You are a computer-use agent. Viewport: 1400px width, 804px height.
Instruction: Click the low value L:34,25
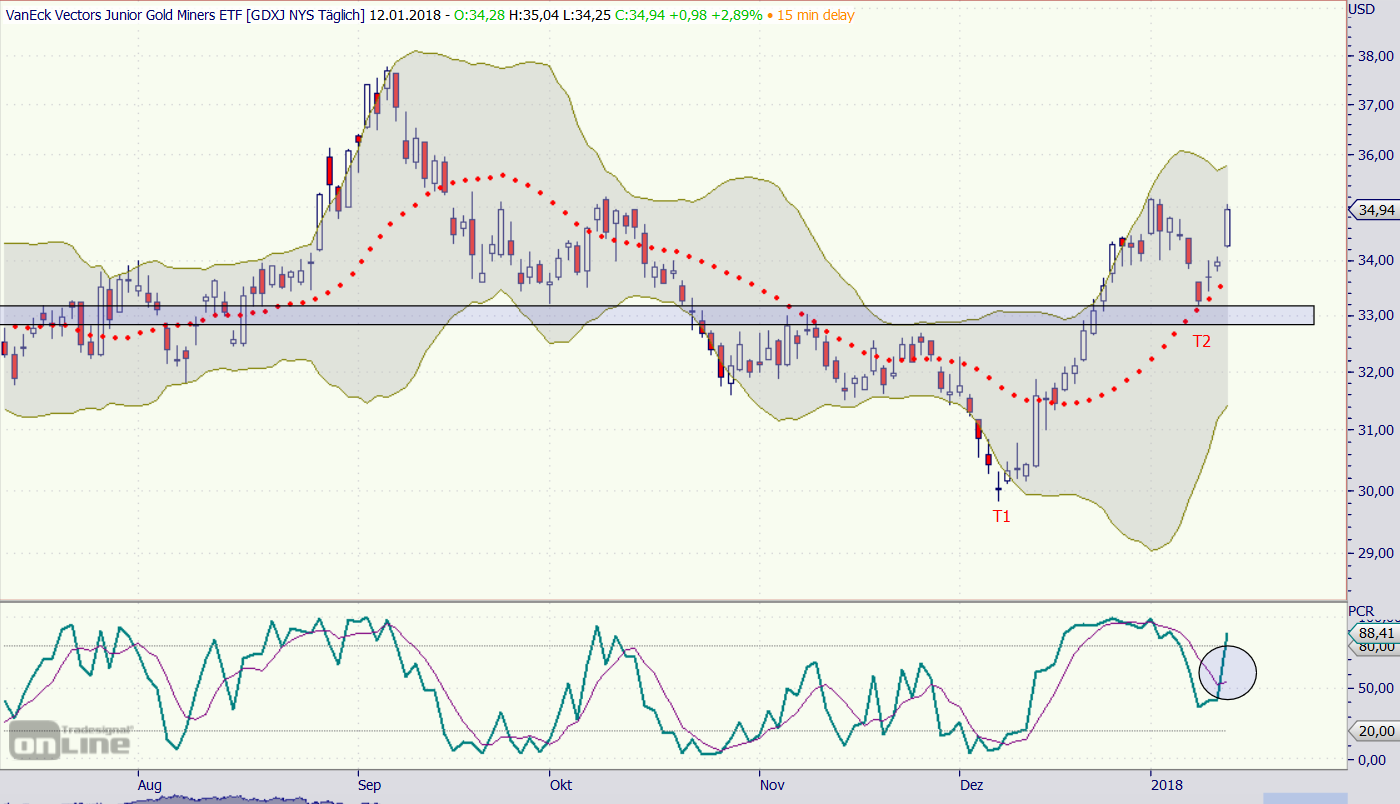click(587, 15)
